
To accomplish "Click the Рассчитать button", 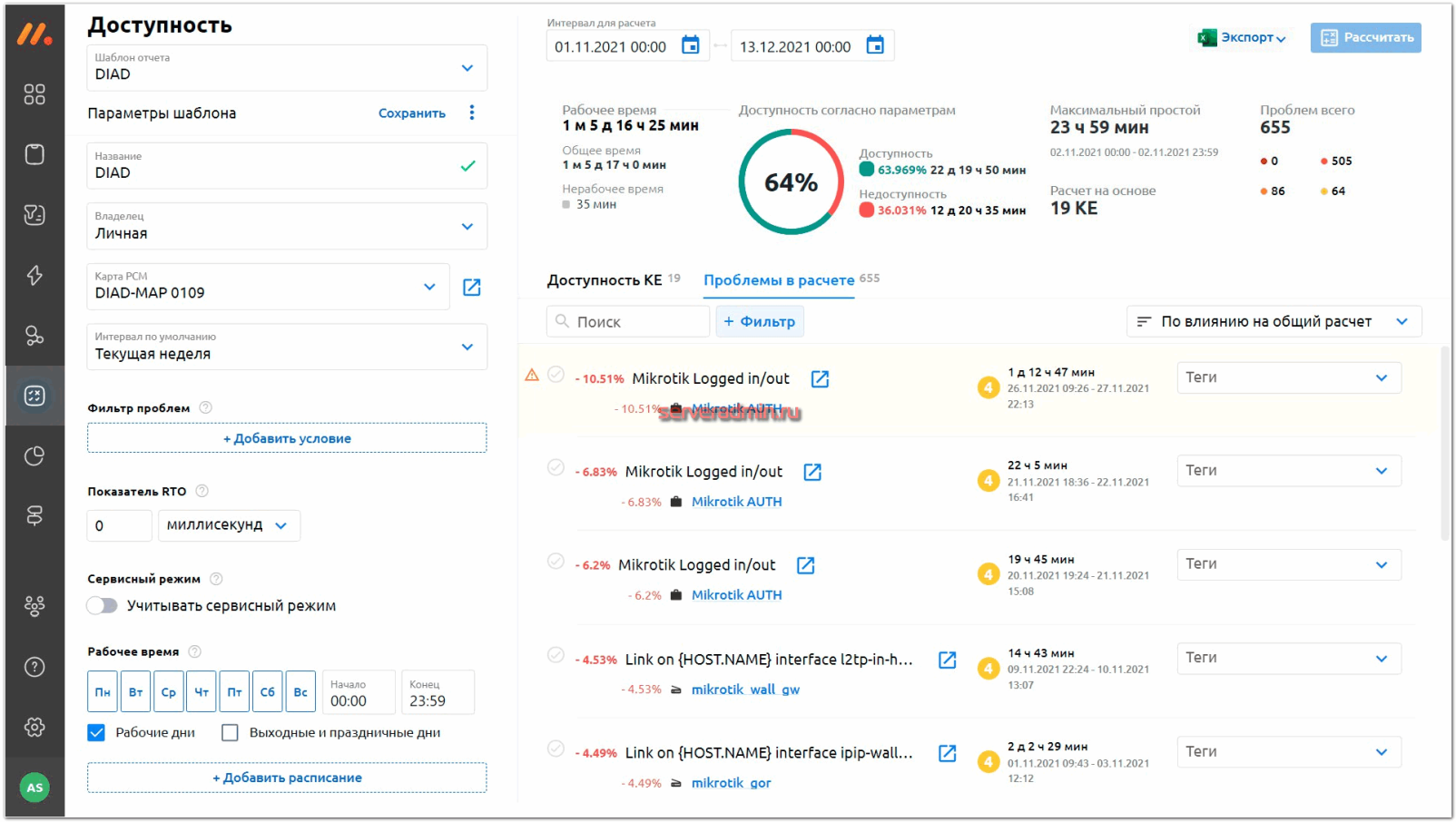I will [x=1365, y=37].
